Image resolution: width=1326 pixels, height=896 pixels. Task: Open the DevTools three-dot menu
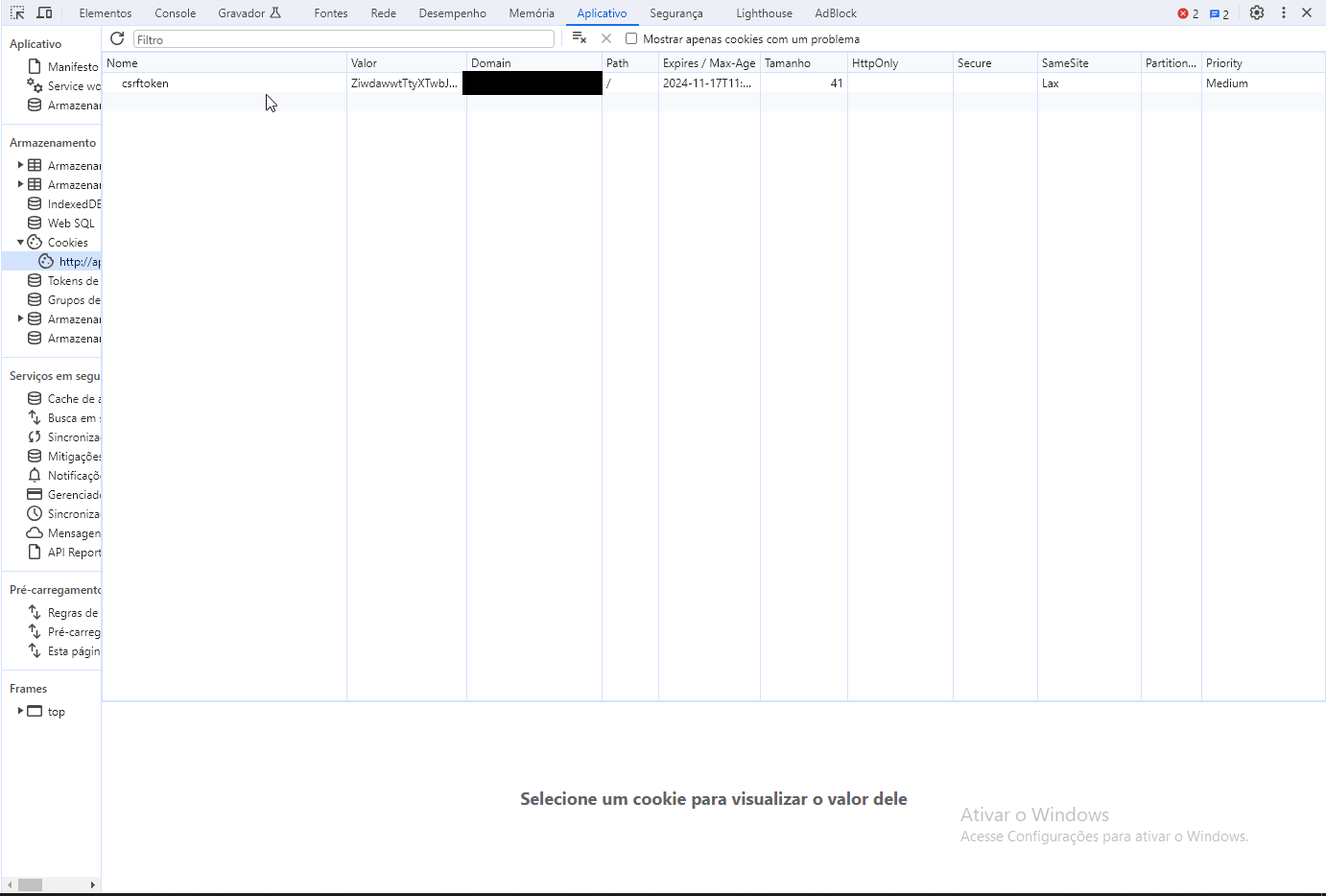[x=1284, y=13]
